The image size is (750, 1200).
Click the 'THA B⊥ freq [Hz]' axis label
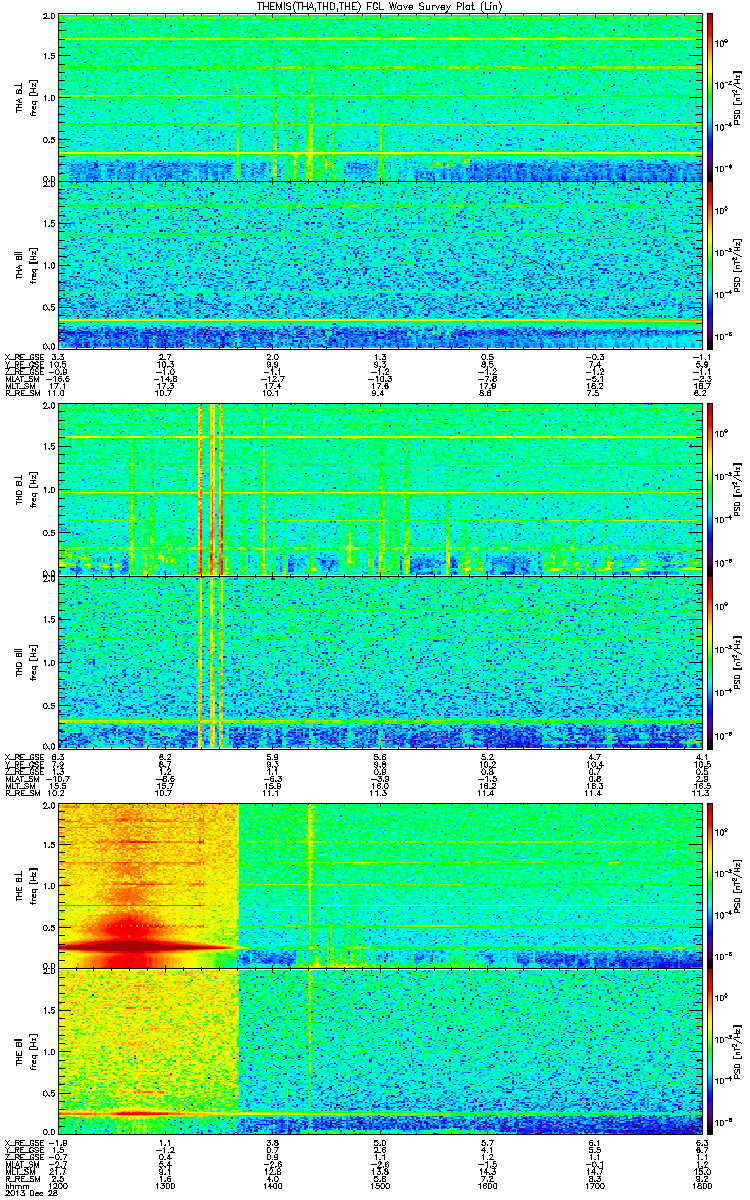pos(24,96)
